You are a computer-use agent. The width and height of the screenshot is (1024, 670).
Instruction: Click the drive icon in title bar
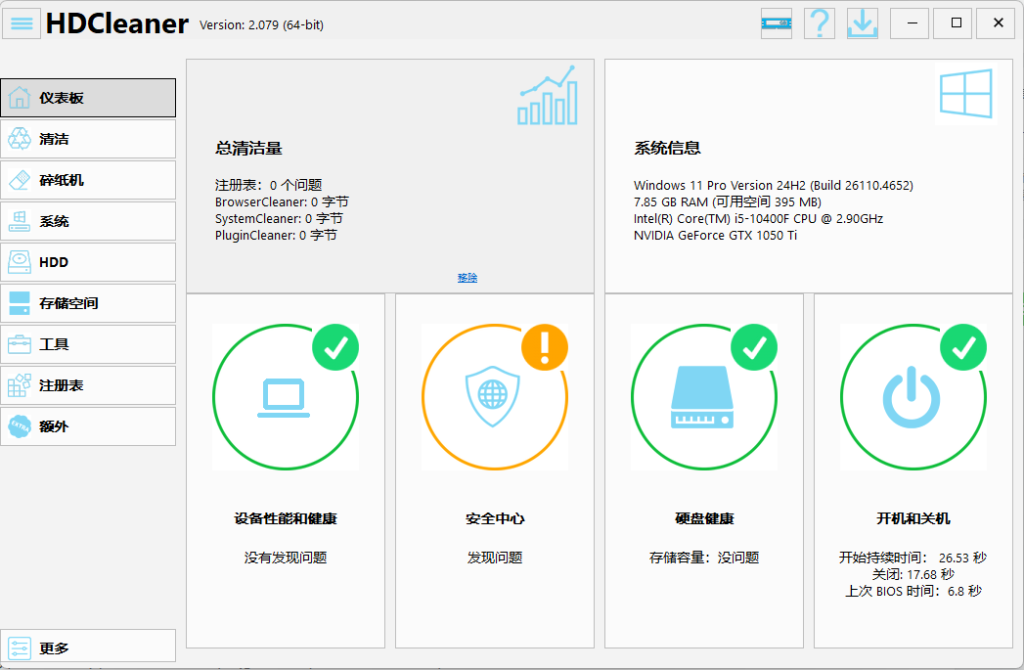coord(776,23)
